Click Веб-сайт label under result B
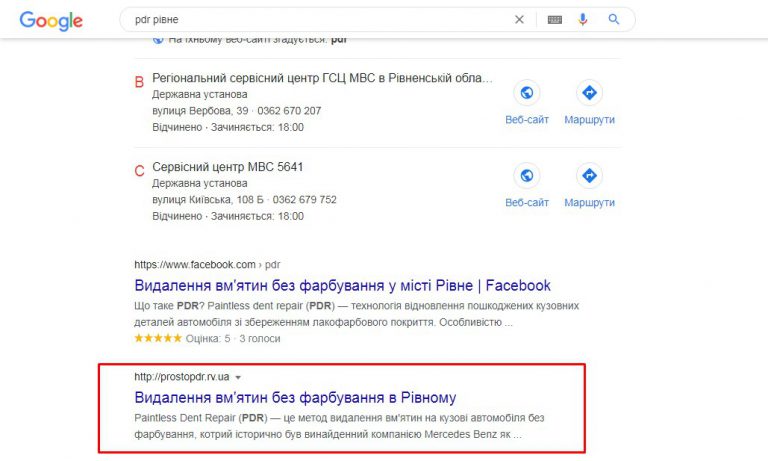The width and height of the screenshot is (768, 461). click(x=527, y=120)
